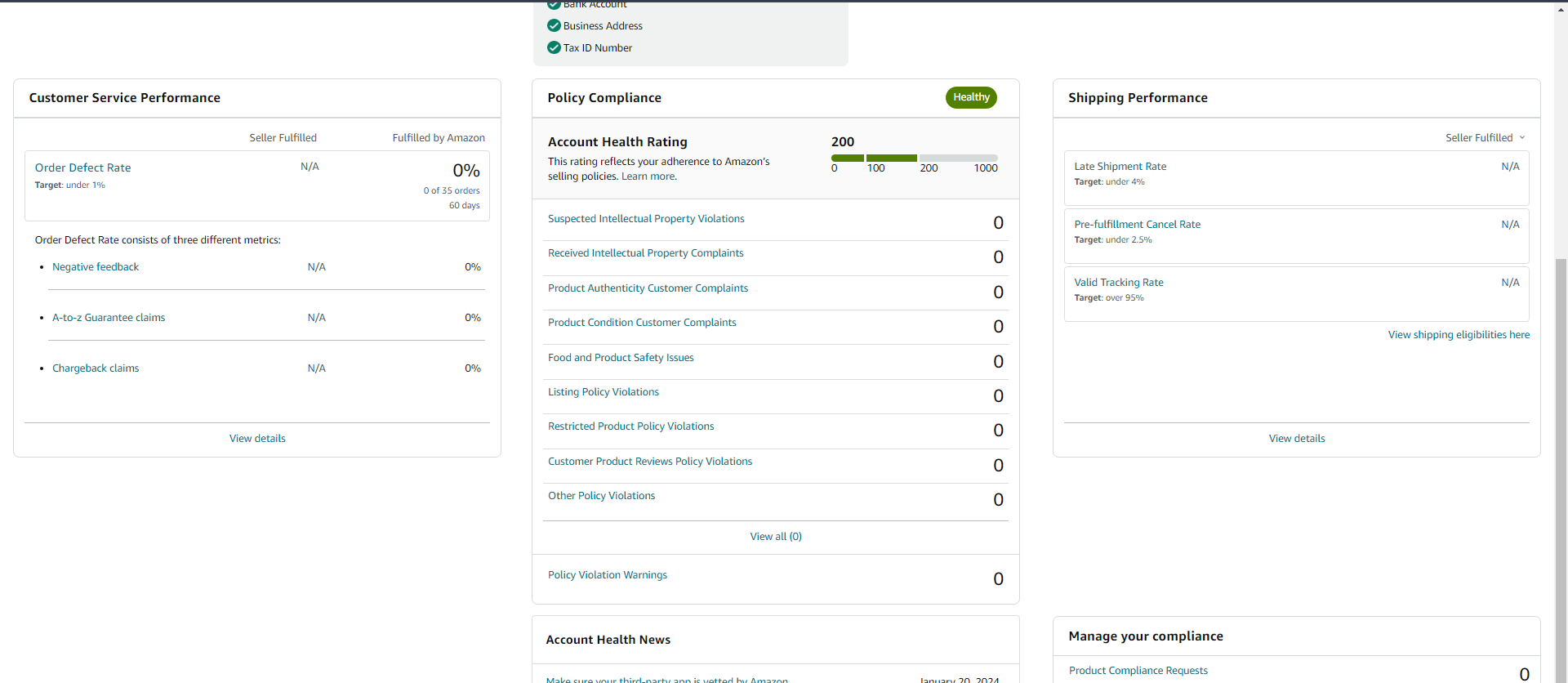The width and height of the screenshot is (1568, 683).
Task: Click the Healthy status badge
Action: (971, 97)
